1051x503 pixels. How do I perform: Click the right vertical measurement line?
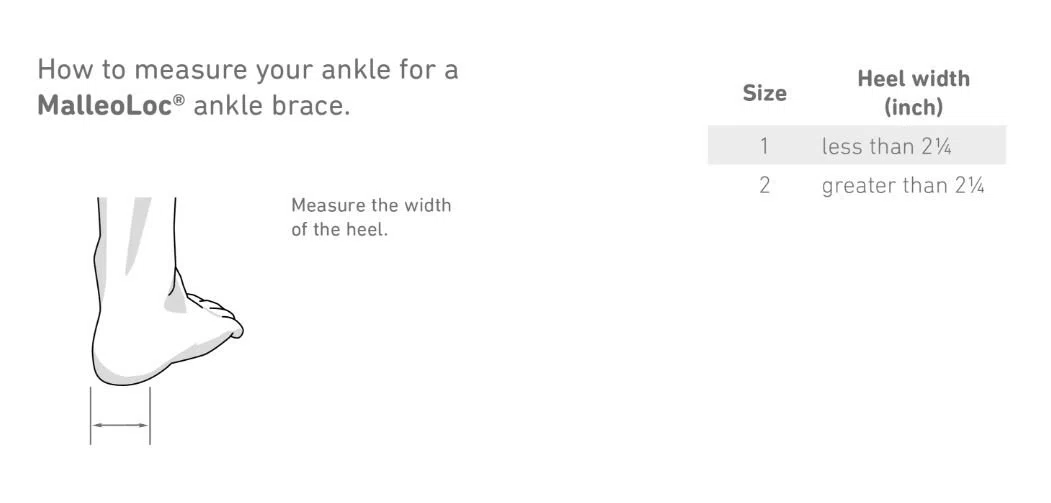pyautogui.click(x=149, y=415)
